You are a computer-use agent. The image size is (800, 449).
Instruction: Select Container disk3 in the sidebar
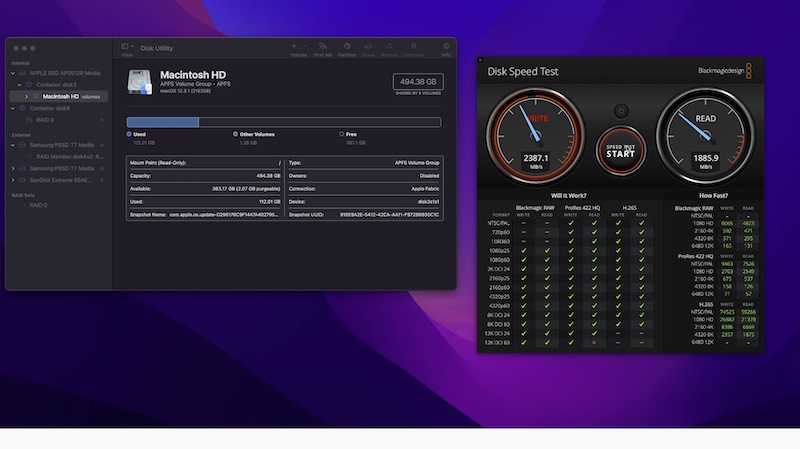[x=56, y=85]
